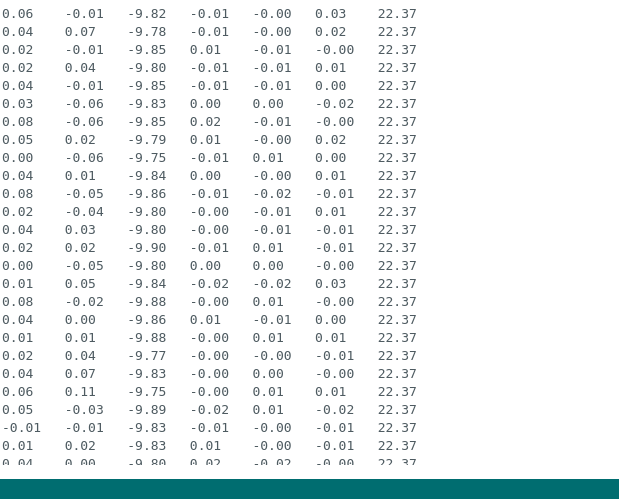Select the 0.06 value beside 0.11
This screenshot has height=499, width=619.
17,392
